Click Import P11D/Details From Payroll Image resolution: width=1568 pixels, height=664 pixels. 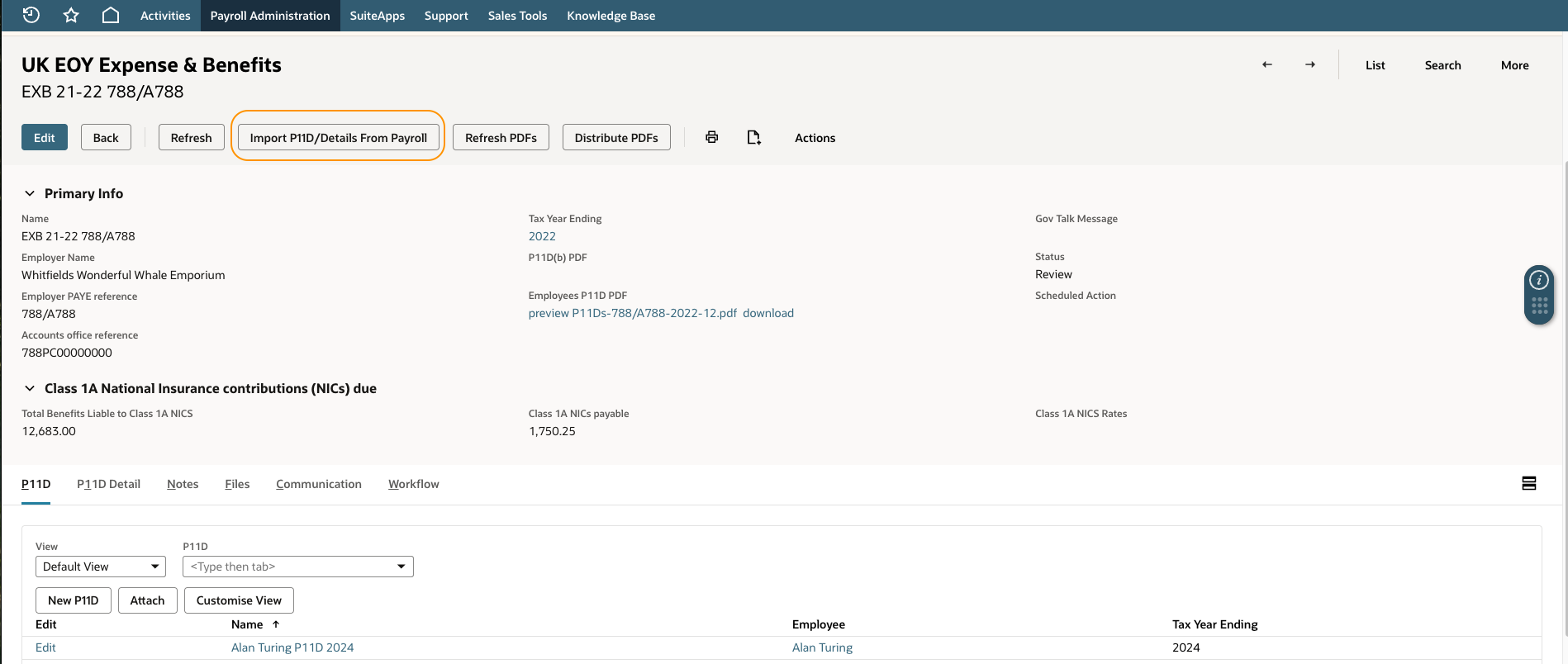tap(339, 137)
